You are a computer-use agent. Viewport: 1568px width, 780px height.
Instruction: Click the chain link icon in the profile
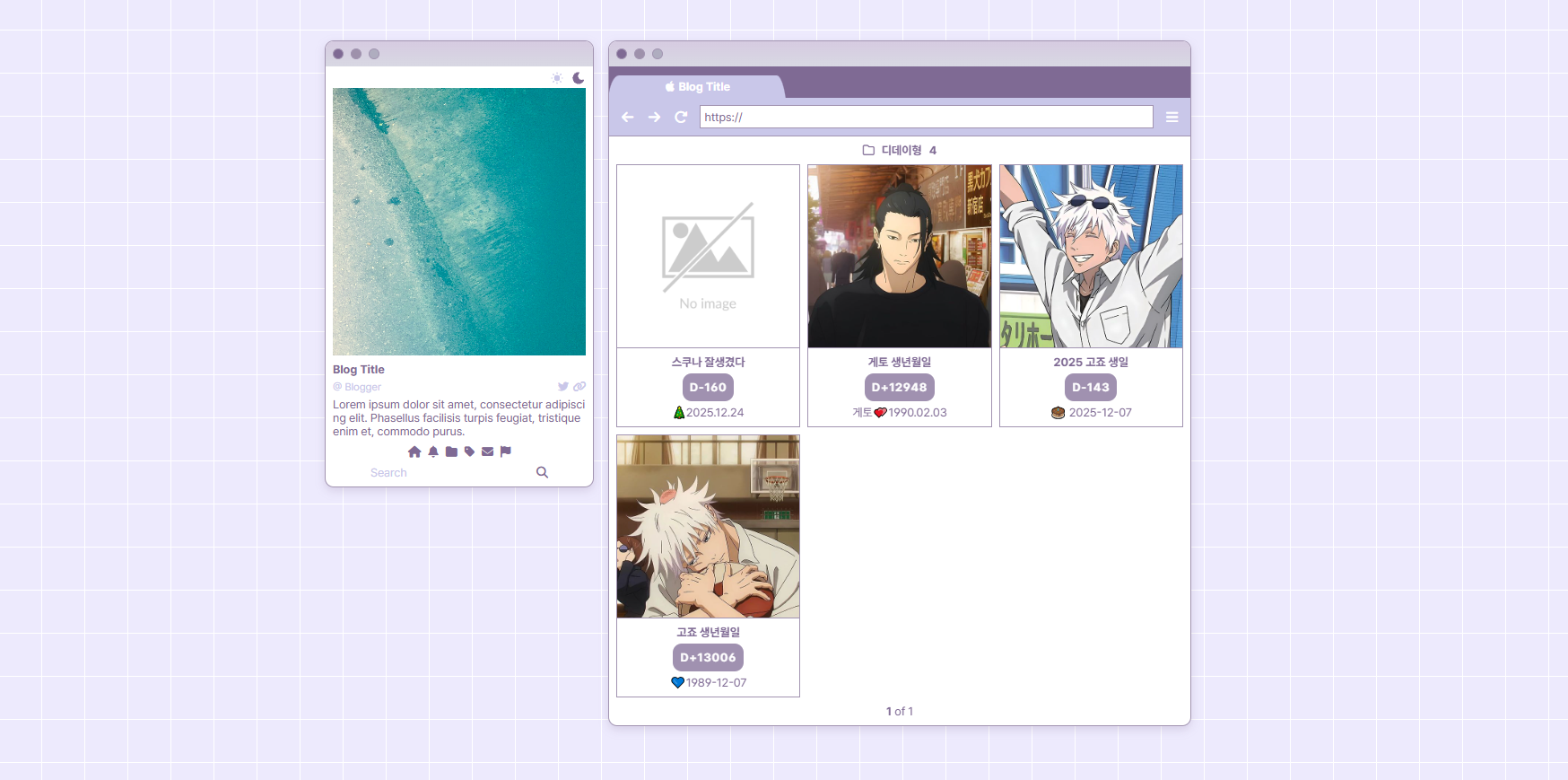(579, 387)
